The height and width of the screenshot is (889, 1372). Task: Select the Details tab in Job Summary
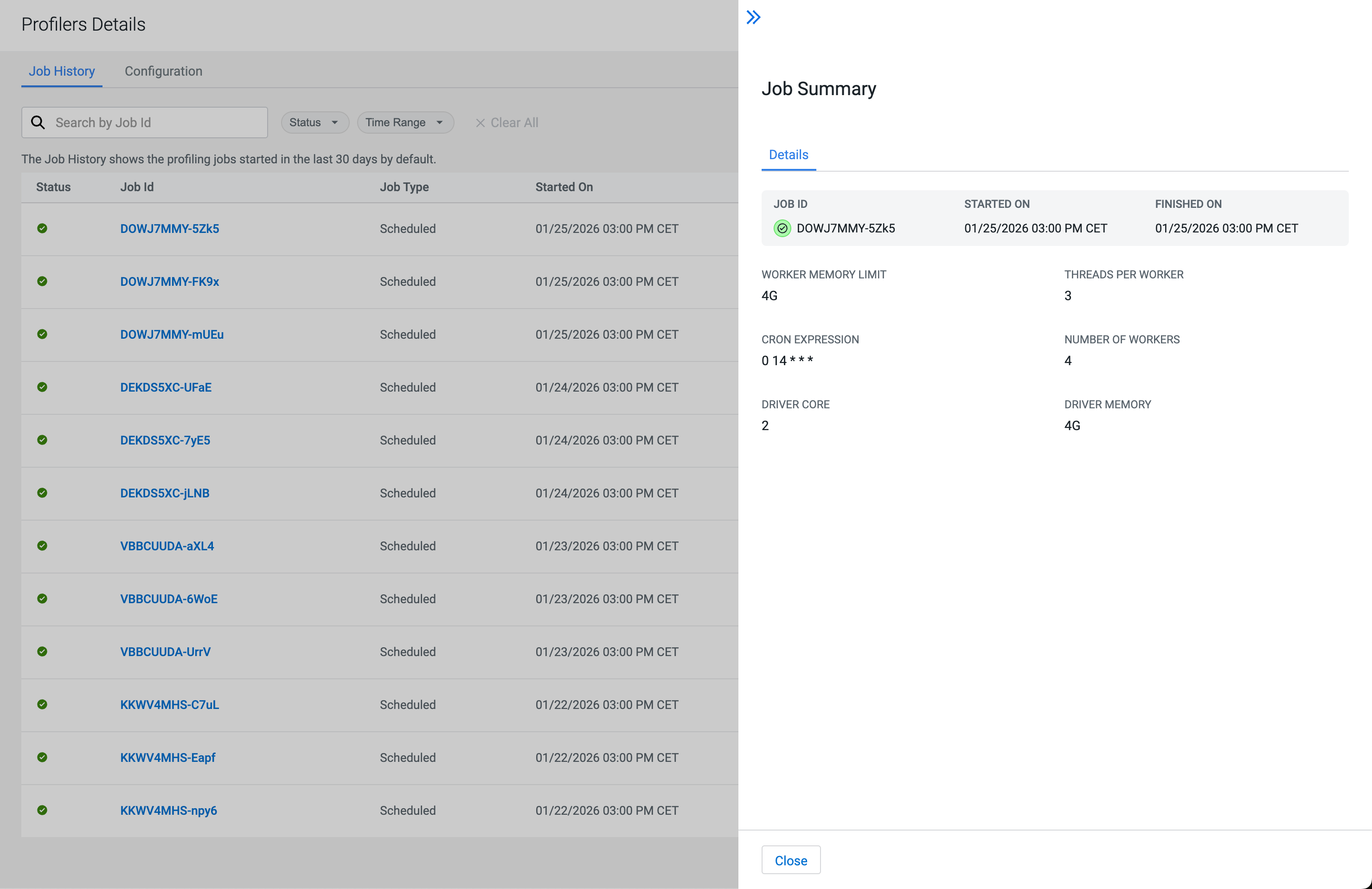pyautogui.click(x=788, y=155)
